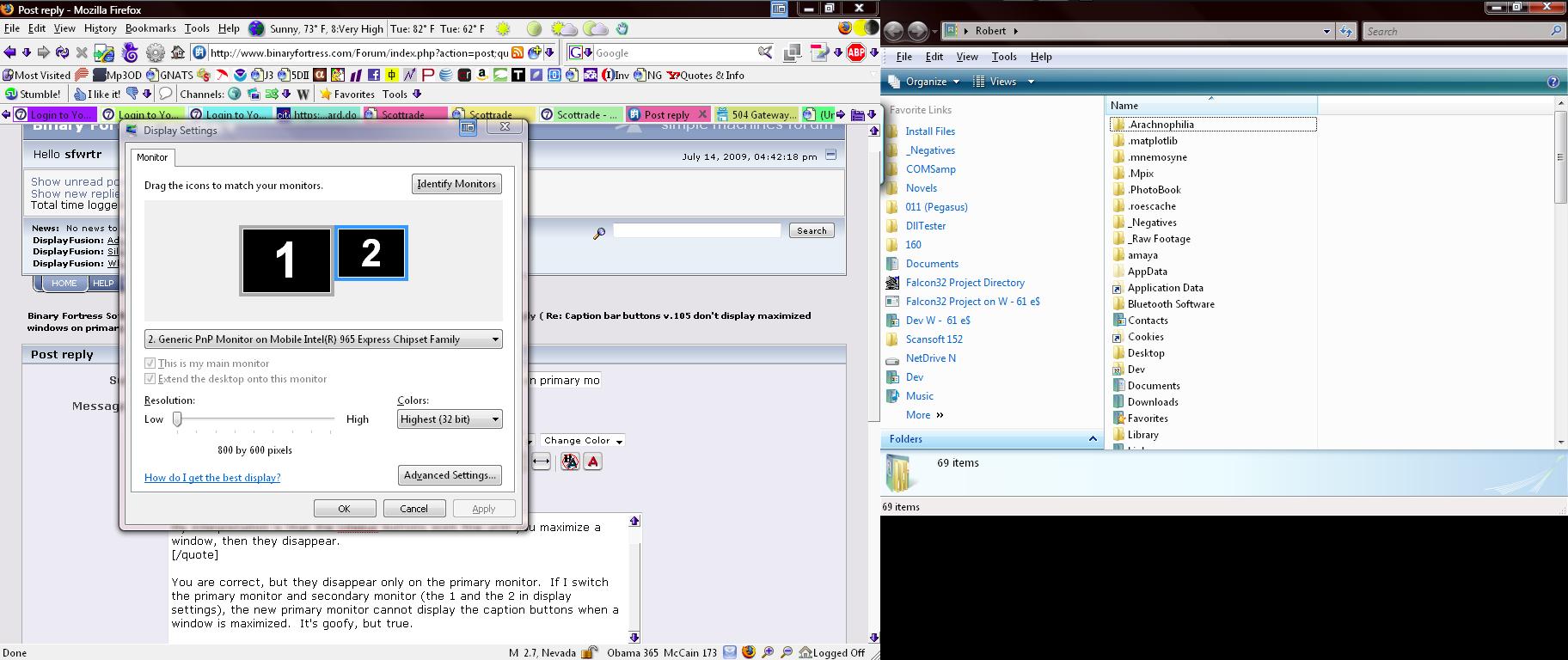1568x660 pixels.
Task: Toggle 'Extend the desktop onto this monitor' checkbox
Action: click(x=150, y=379)
